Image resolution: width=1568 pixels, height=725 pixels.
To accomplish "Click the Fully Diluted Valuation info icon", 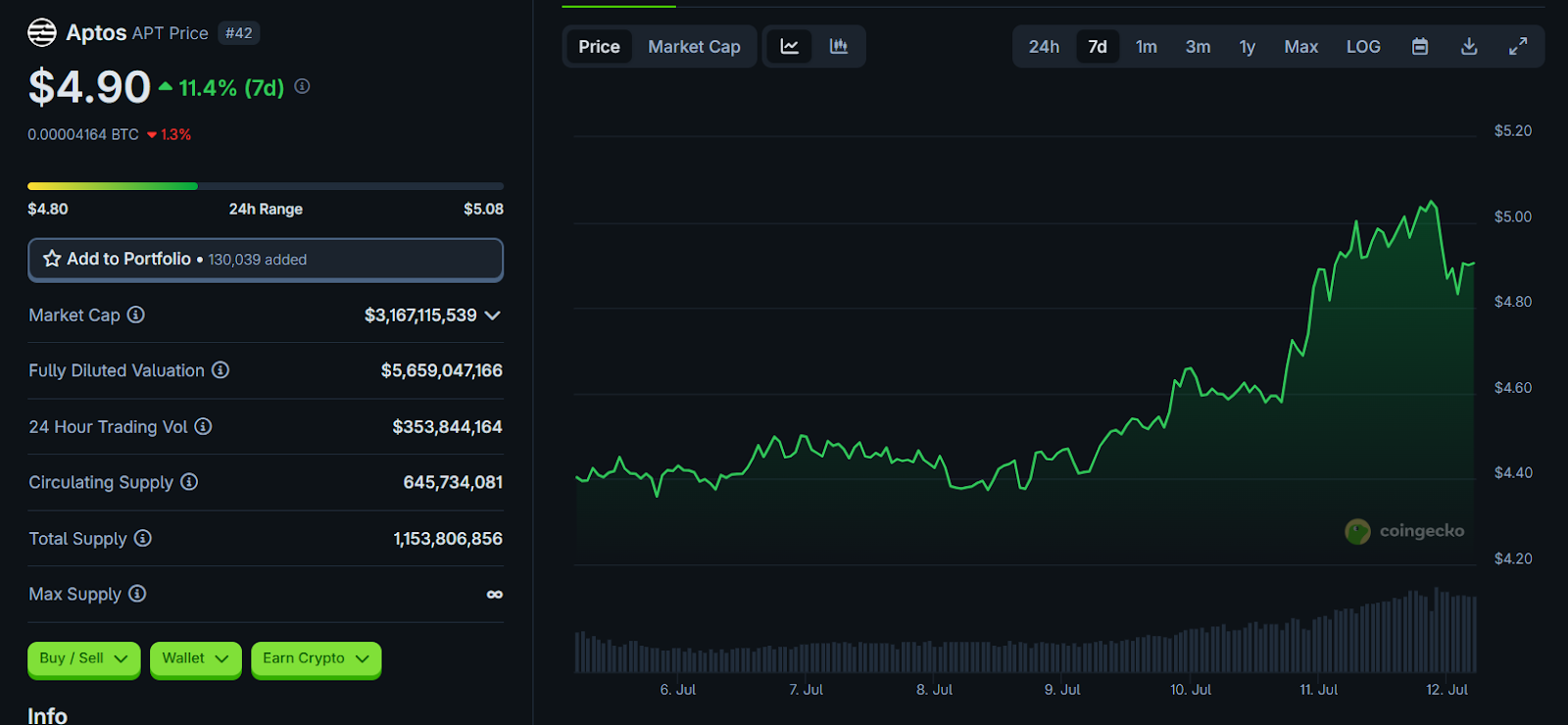I will (220, 369).
